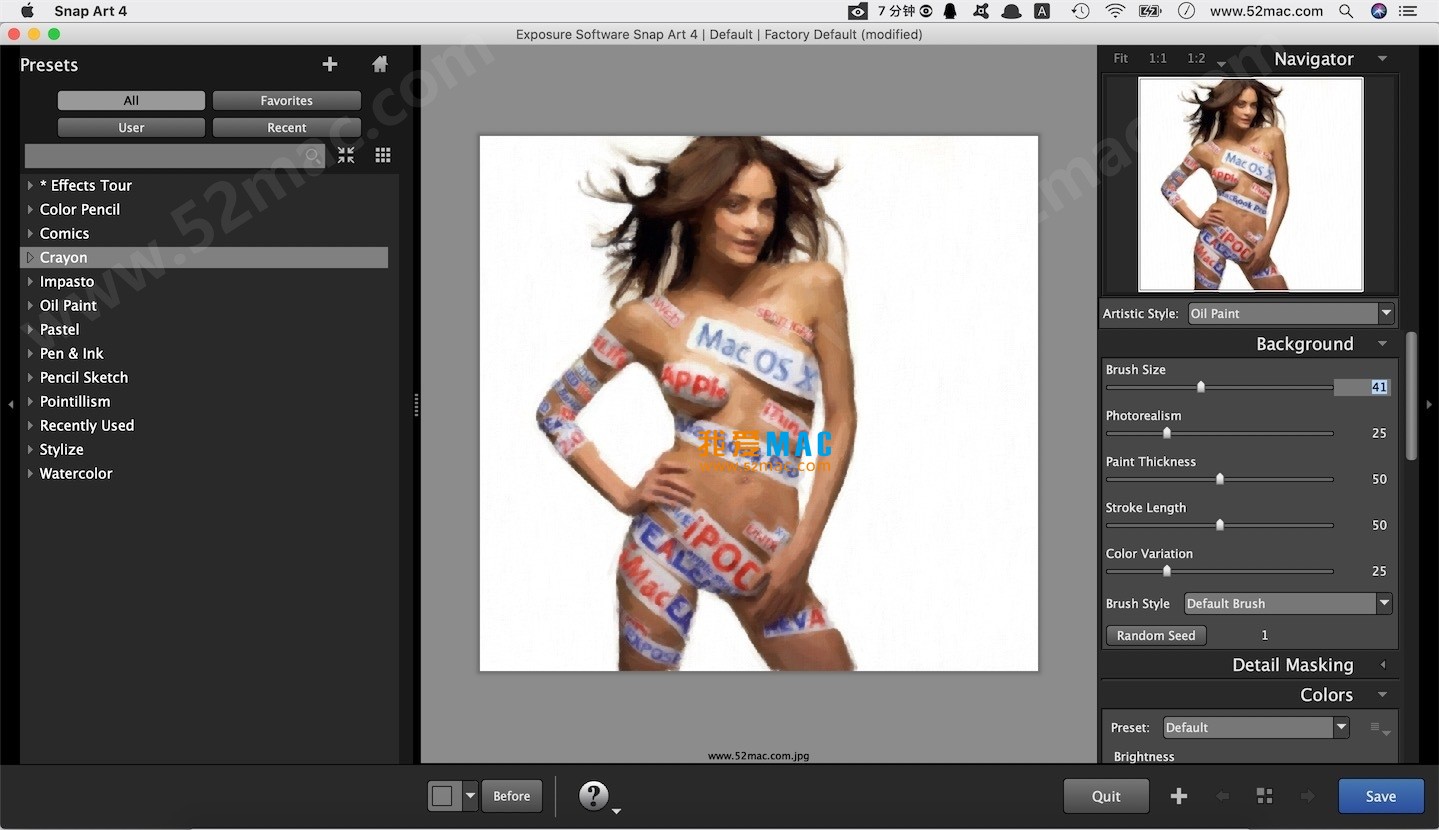Expand the Oil Paint preset folder

click(x=30, y=306)
